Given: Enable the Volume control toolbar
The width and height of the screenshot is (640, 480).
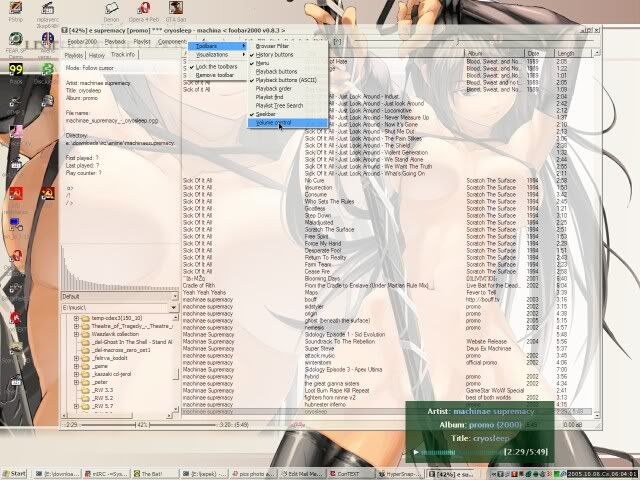Looking at the screenshot, I should point(288,122).
